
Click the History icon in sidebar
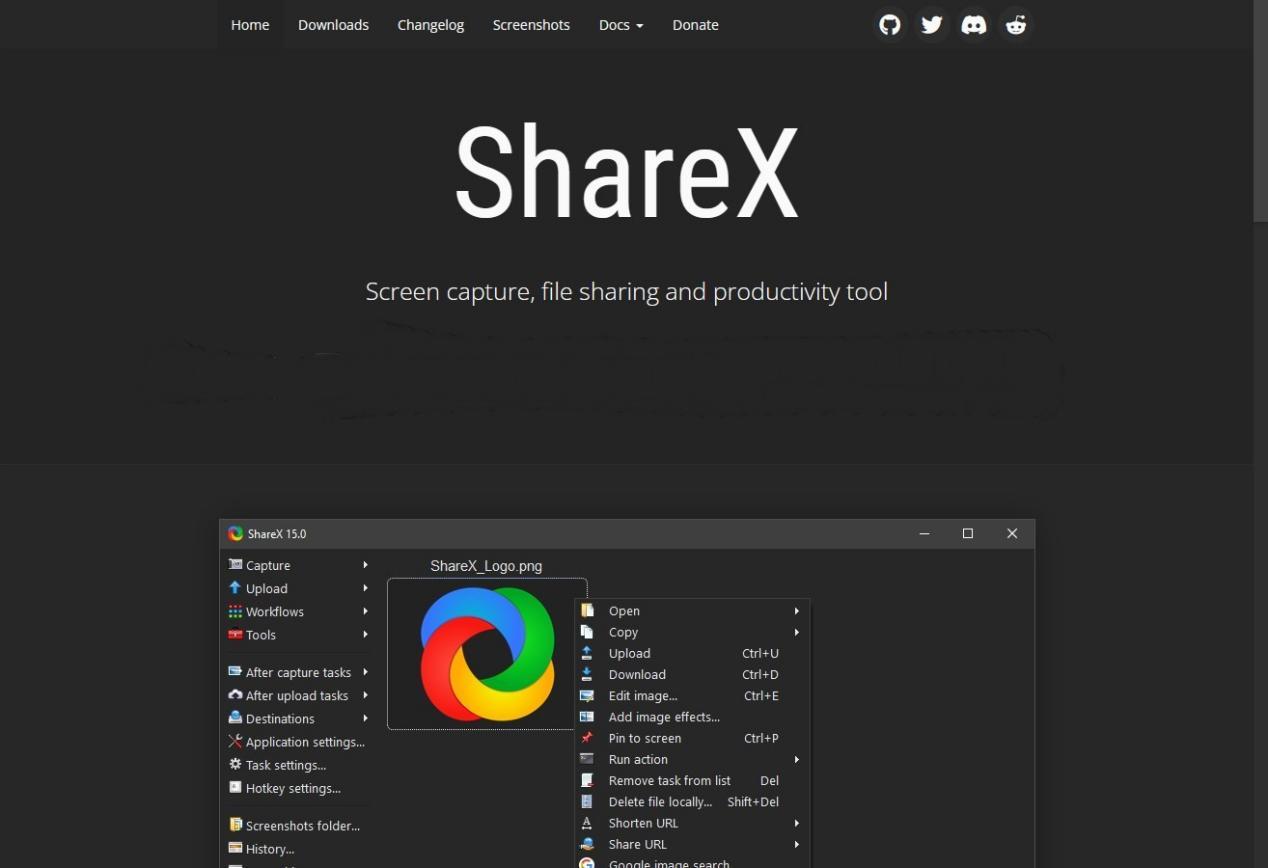coord(235,848)
